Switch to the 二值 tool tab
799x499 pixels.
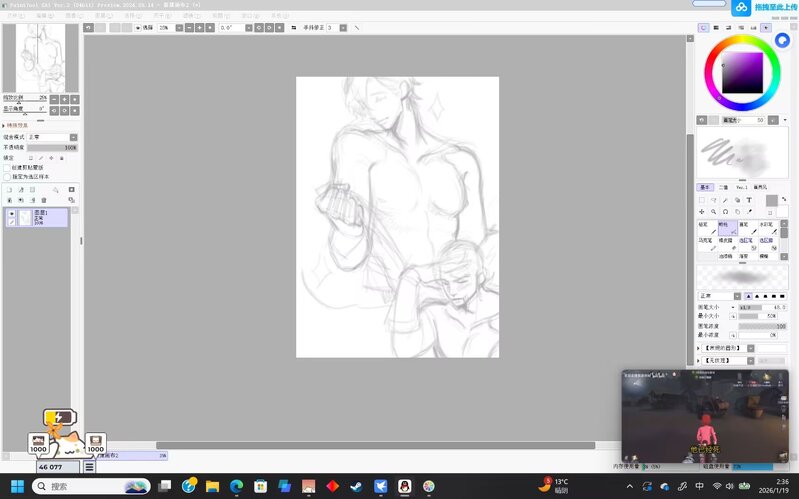point(723,187)
